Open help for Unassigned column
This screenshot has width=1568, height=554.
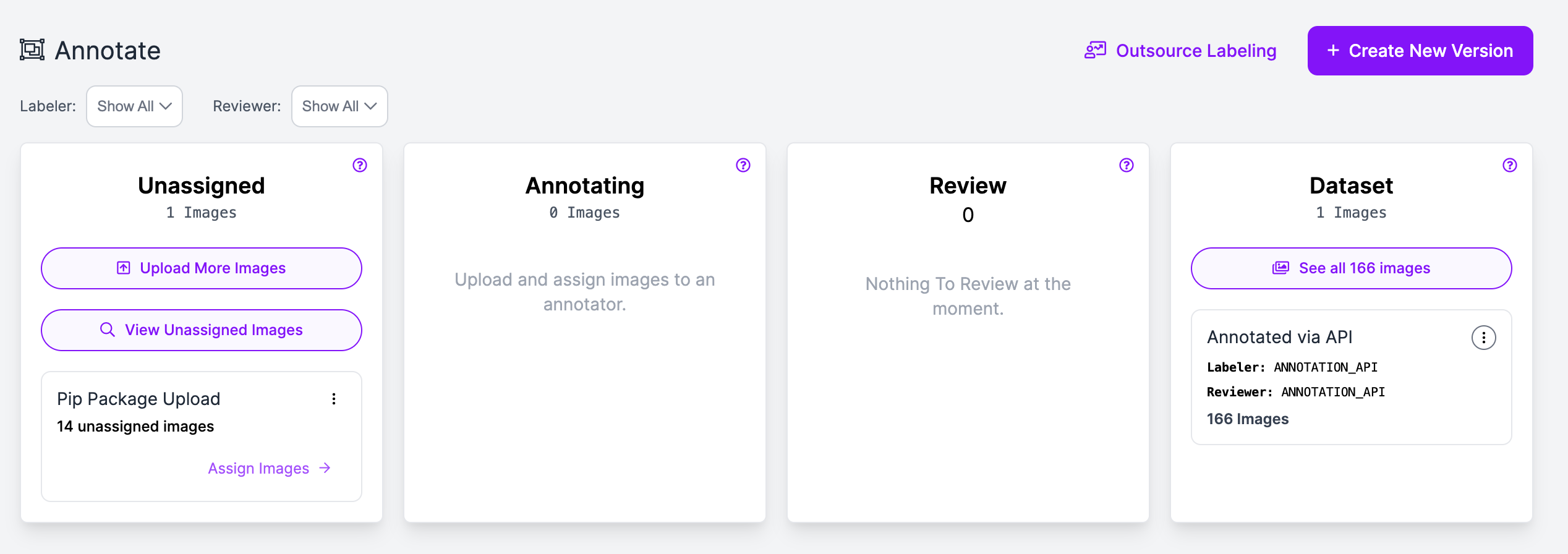pyautogui.click(x=360, y=165)
